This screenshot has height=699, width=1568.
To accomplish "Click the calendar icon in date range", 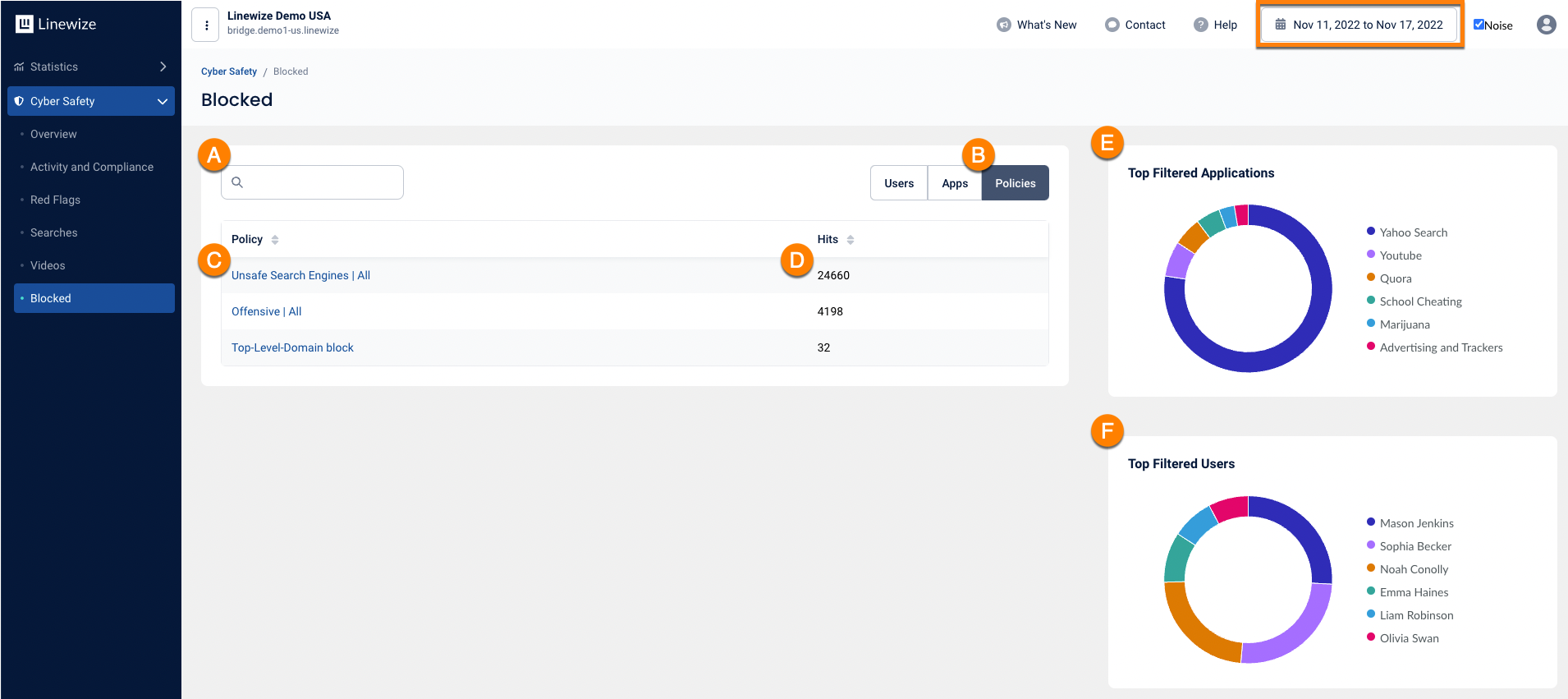I will pyautogui.click(x=1280, y=25).
